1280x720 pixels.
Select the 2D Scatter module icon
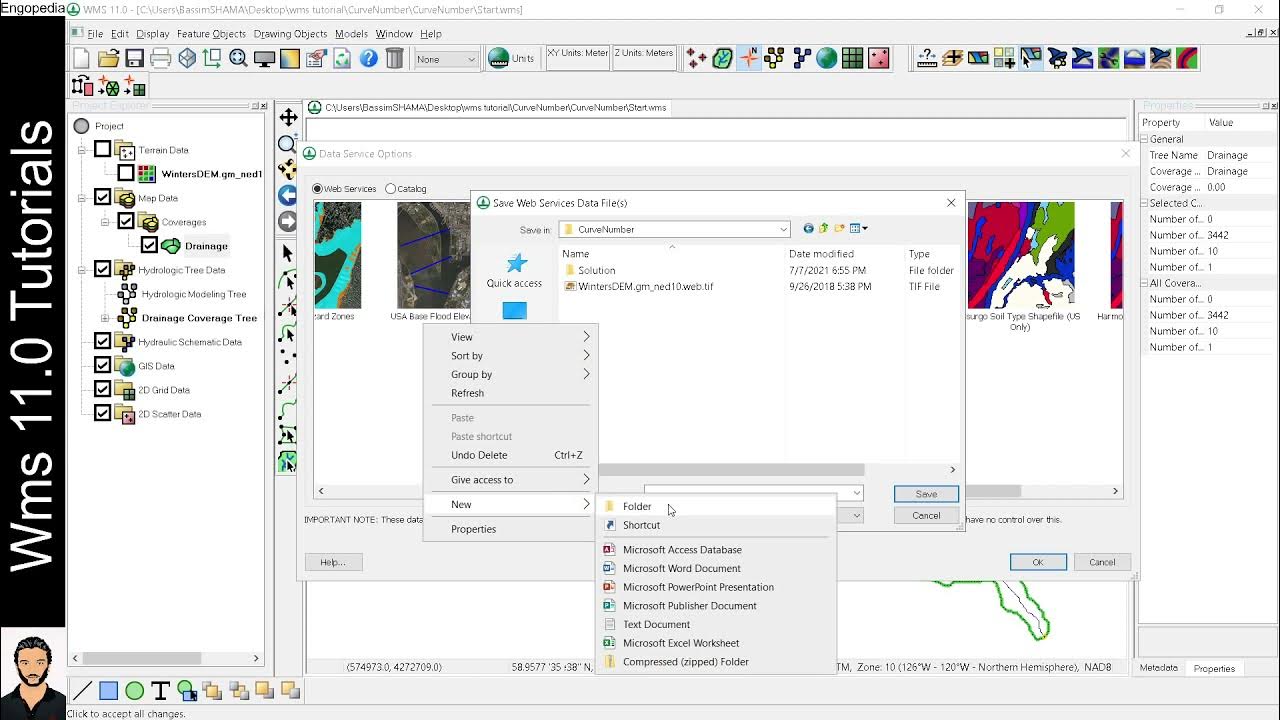click(x=878, y=59)
